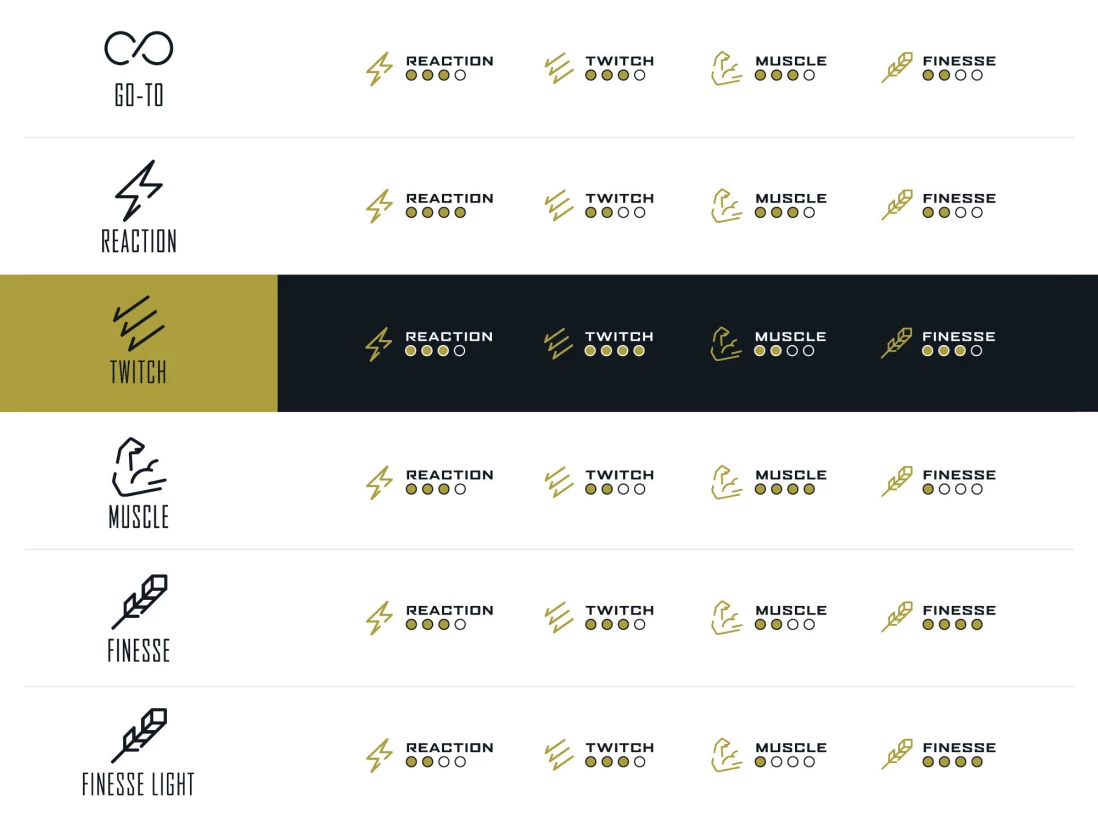Click the large Finesse feather icon

click(x=139, y=602)
